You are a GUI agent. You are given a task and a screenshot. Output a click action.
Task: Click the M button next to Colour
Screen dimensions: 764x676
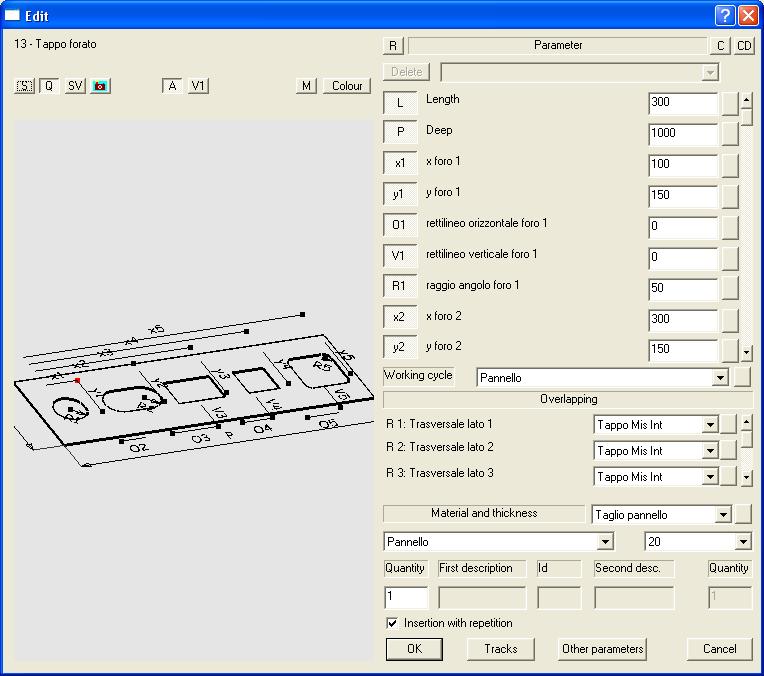307,86
